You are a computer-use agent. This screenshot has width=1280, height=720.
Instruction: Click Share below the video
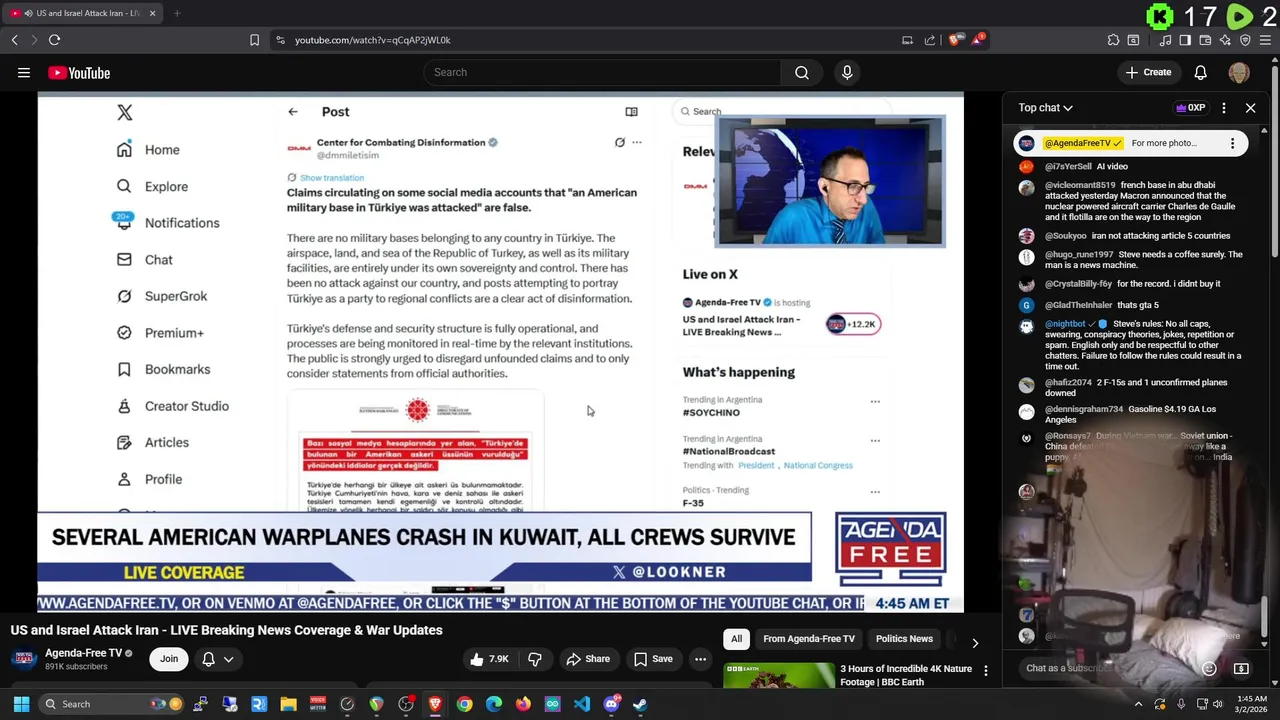pos(588,659)
